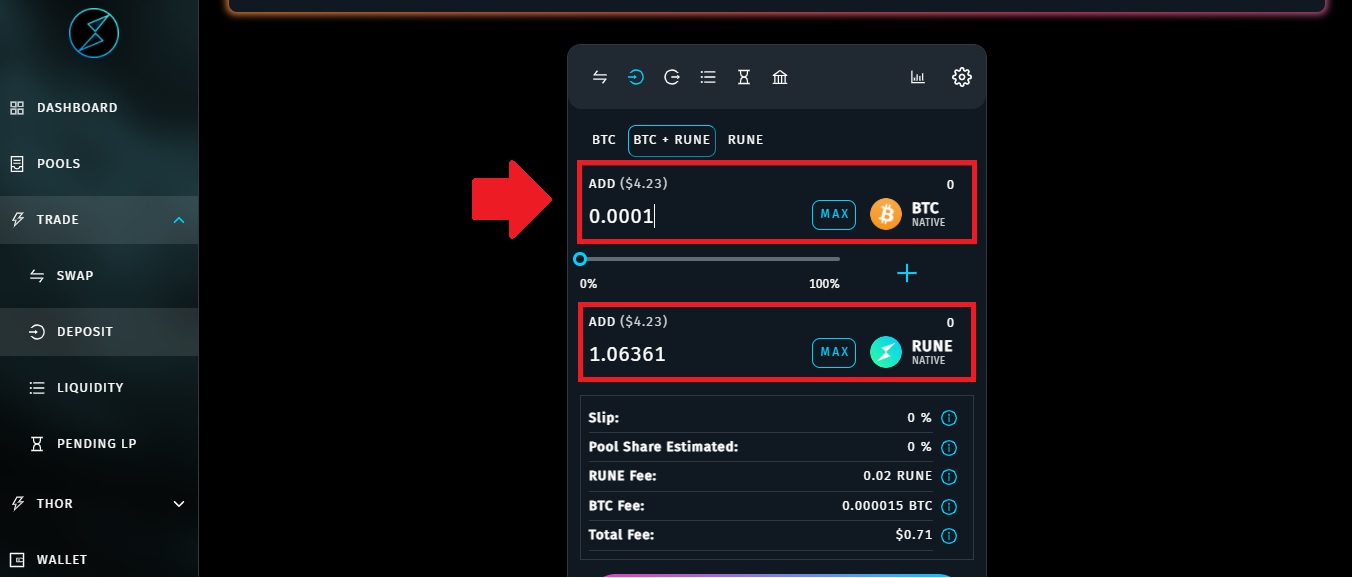1352x578 pixels.
Task: Open the chart icon in card toolbar
Action: (x=918, y=77)
